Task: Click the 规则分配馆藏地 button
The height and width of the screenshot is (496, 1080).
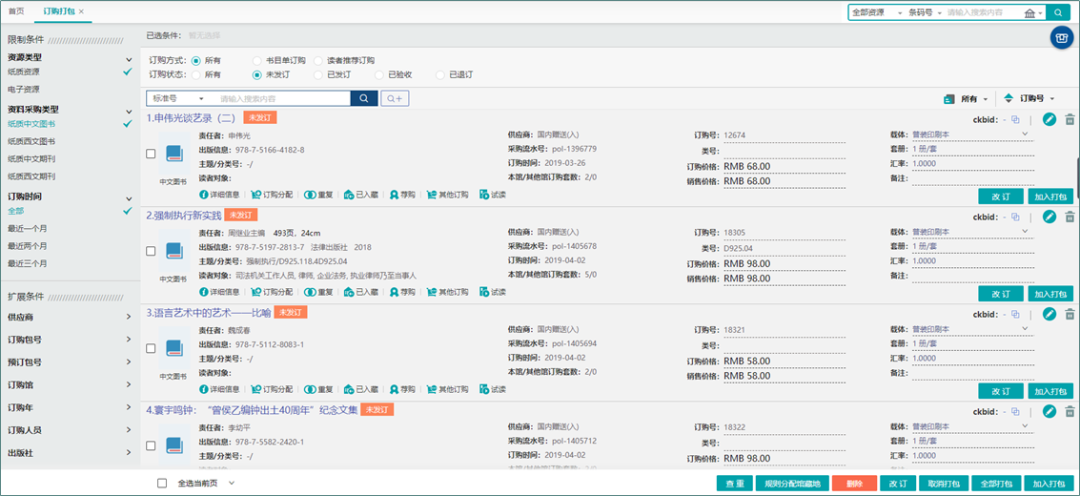Action: [791, 484]
